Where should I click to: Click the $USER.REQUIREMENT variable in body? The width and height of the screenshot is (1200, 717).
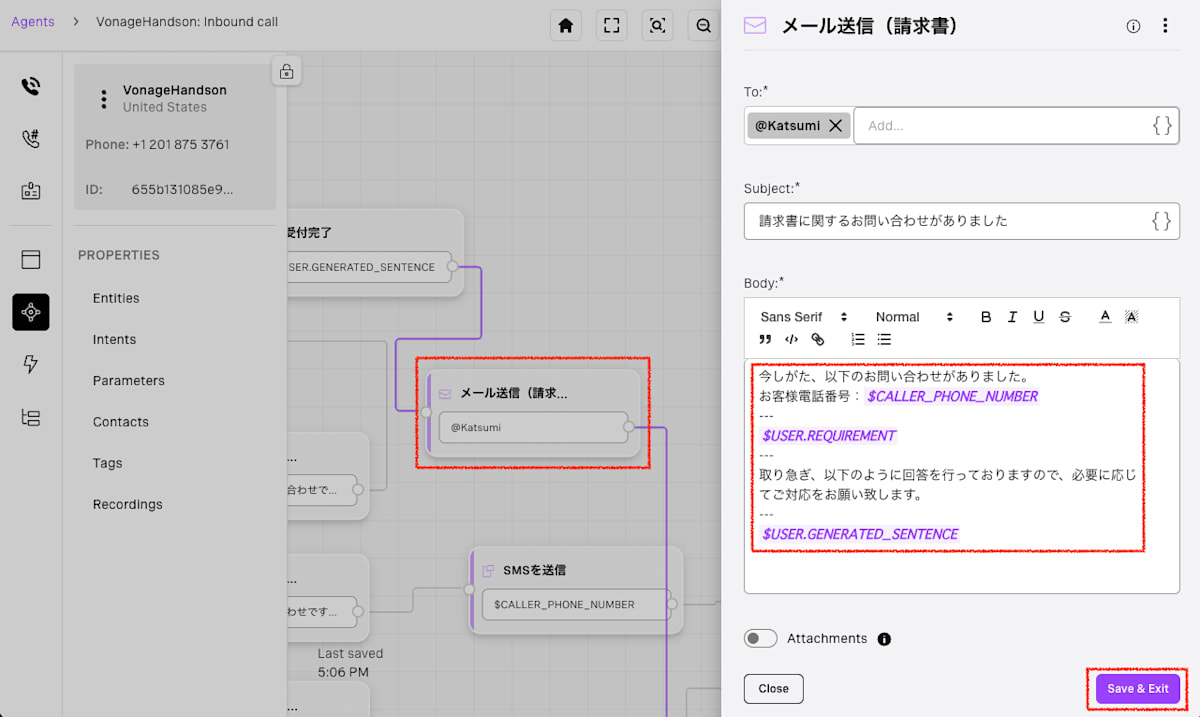click(x=828, y=436)
